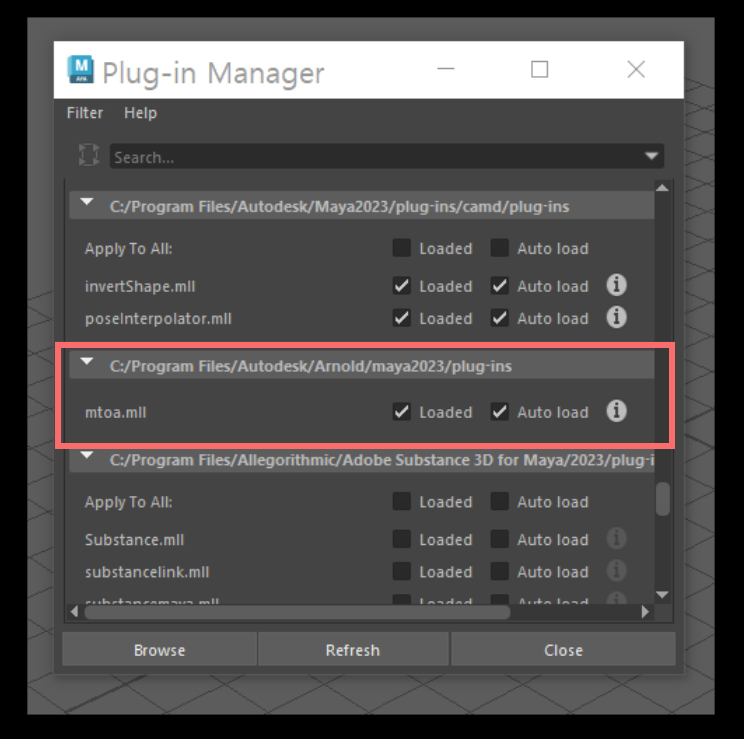Screen dimensions: 744x739
Task: Click the horizontal scrollbar right arrow
Action: click(645, 612)
